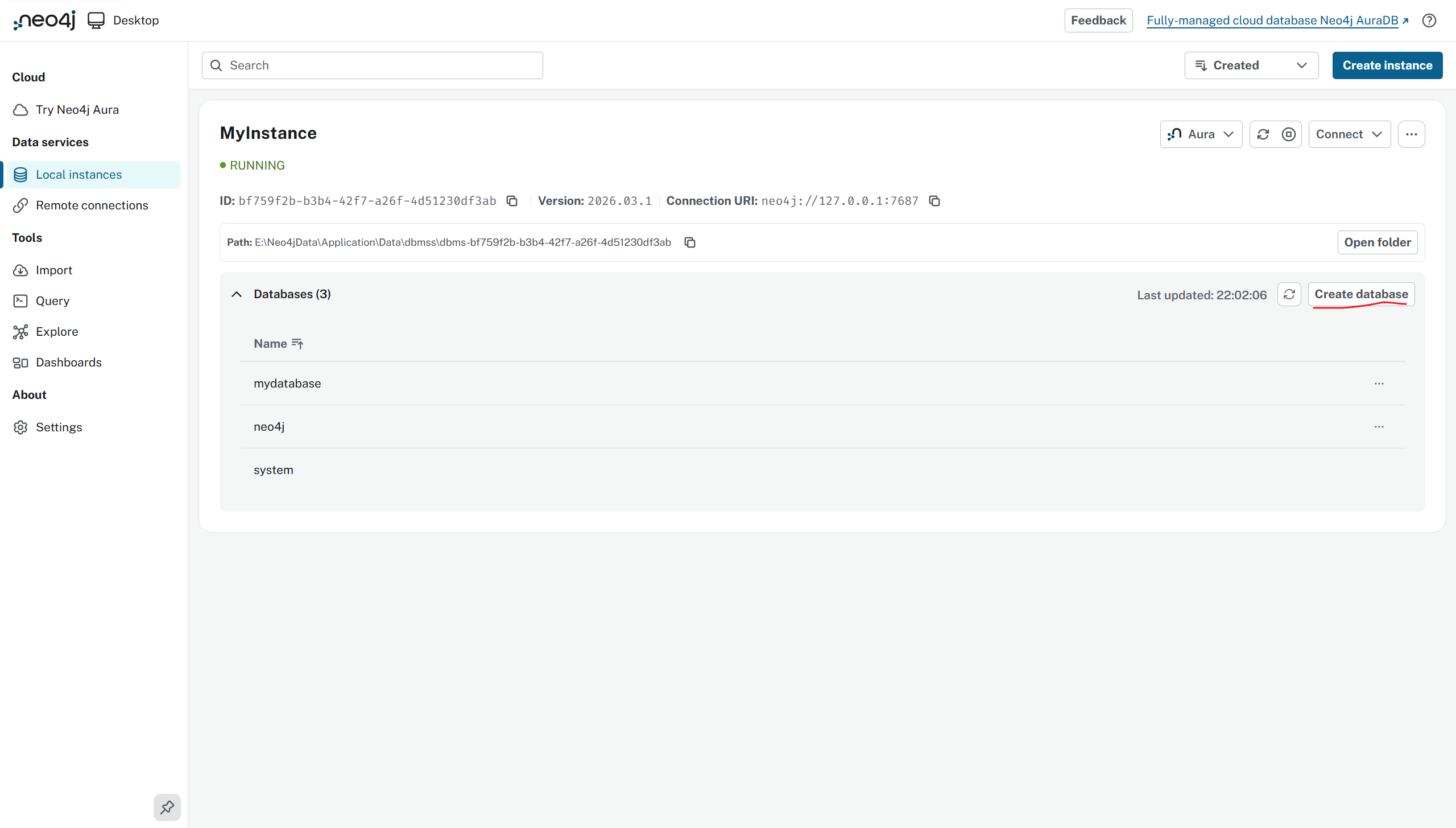
Task: Collapse the Databases section
Action: click(237, 294)
